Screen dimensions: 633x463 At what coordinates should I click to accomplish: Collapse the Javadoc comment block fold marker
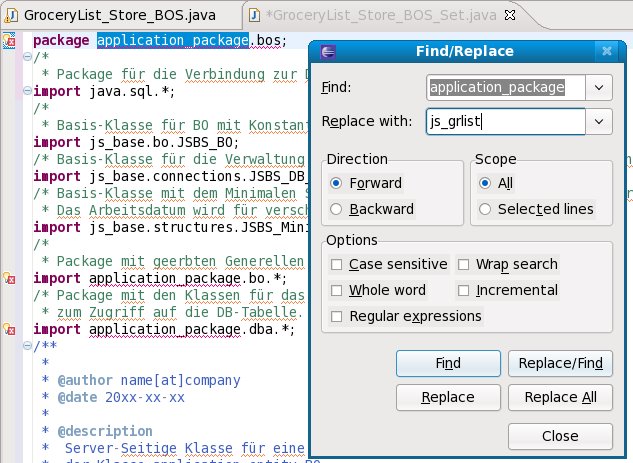pyautogui.click(x=27, y=345)
